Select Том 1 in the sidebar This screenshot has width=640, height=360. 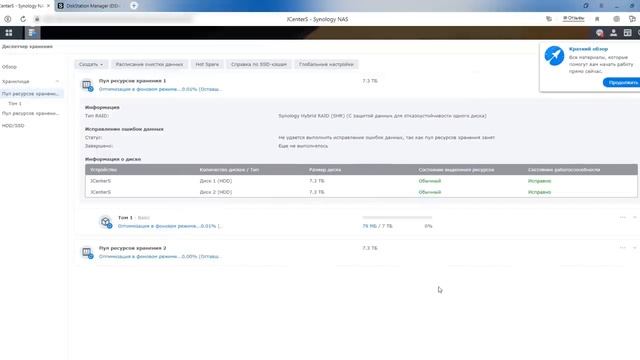15,104
